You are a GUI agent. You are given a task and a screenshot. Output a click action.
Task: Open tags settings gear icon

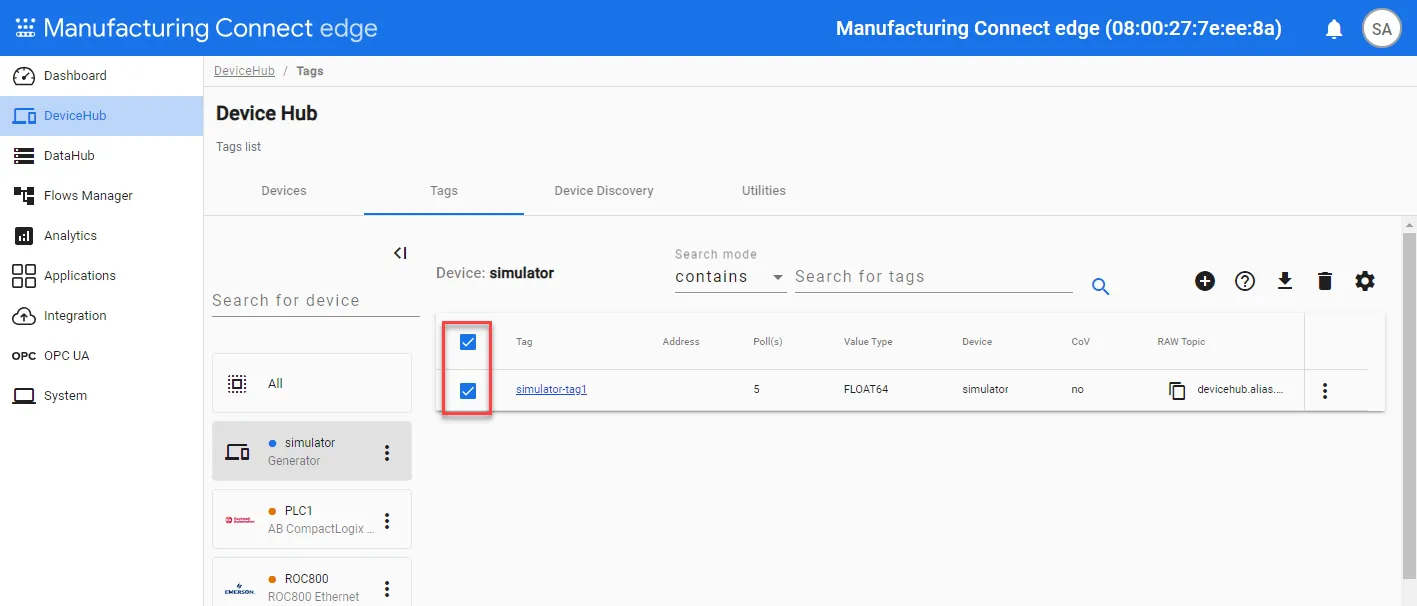[1365, 281]
